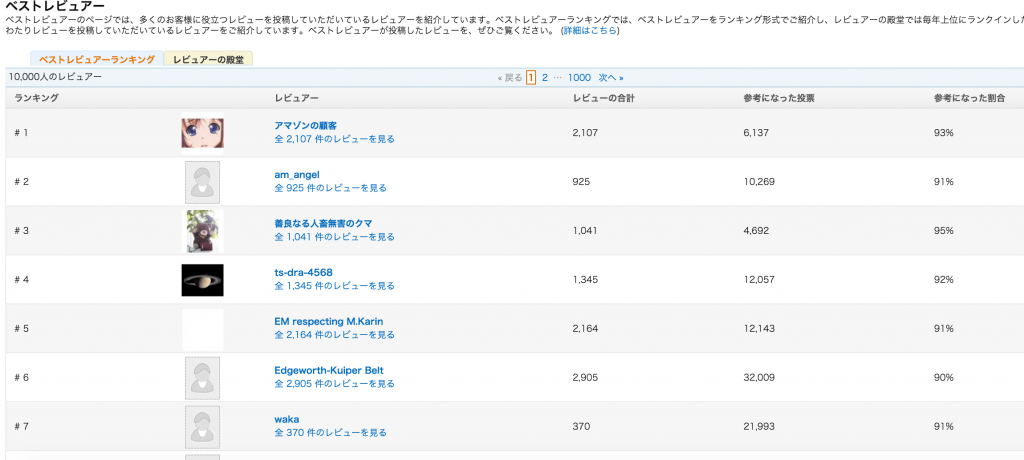View all 2,905 reviews by Edgeworth-Kuiper Belt
This screenshot has height=460, width=1024.
pyautogui.click(x=334, y=384)
